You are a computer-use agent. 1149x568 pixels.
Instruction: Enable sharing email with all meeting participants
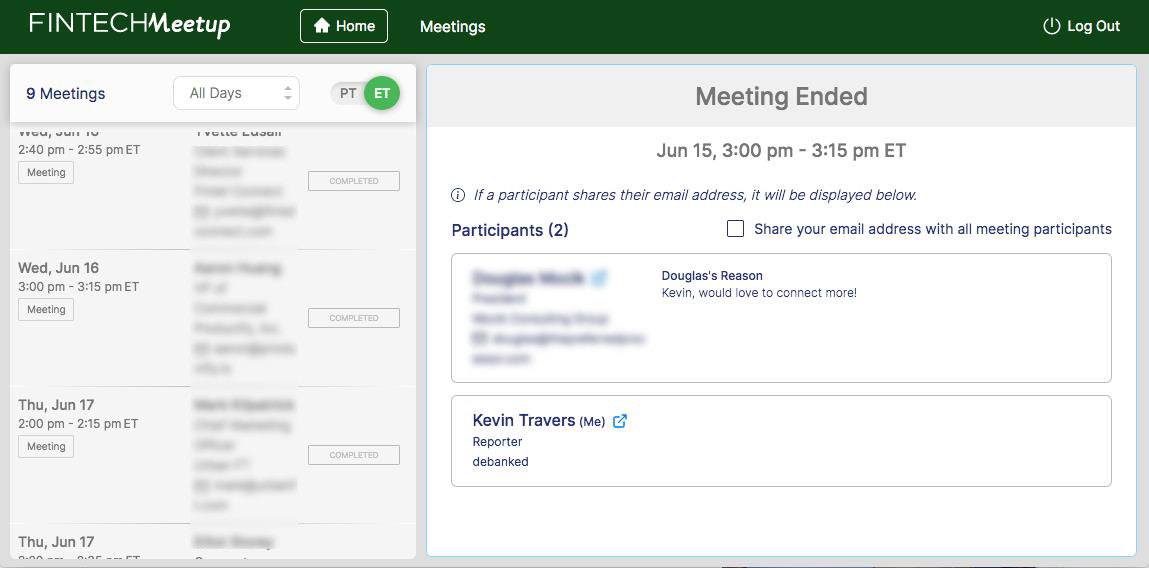coord(735,229)
